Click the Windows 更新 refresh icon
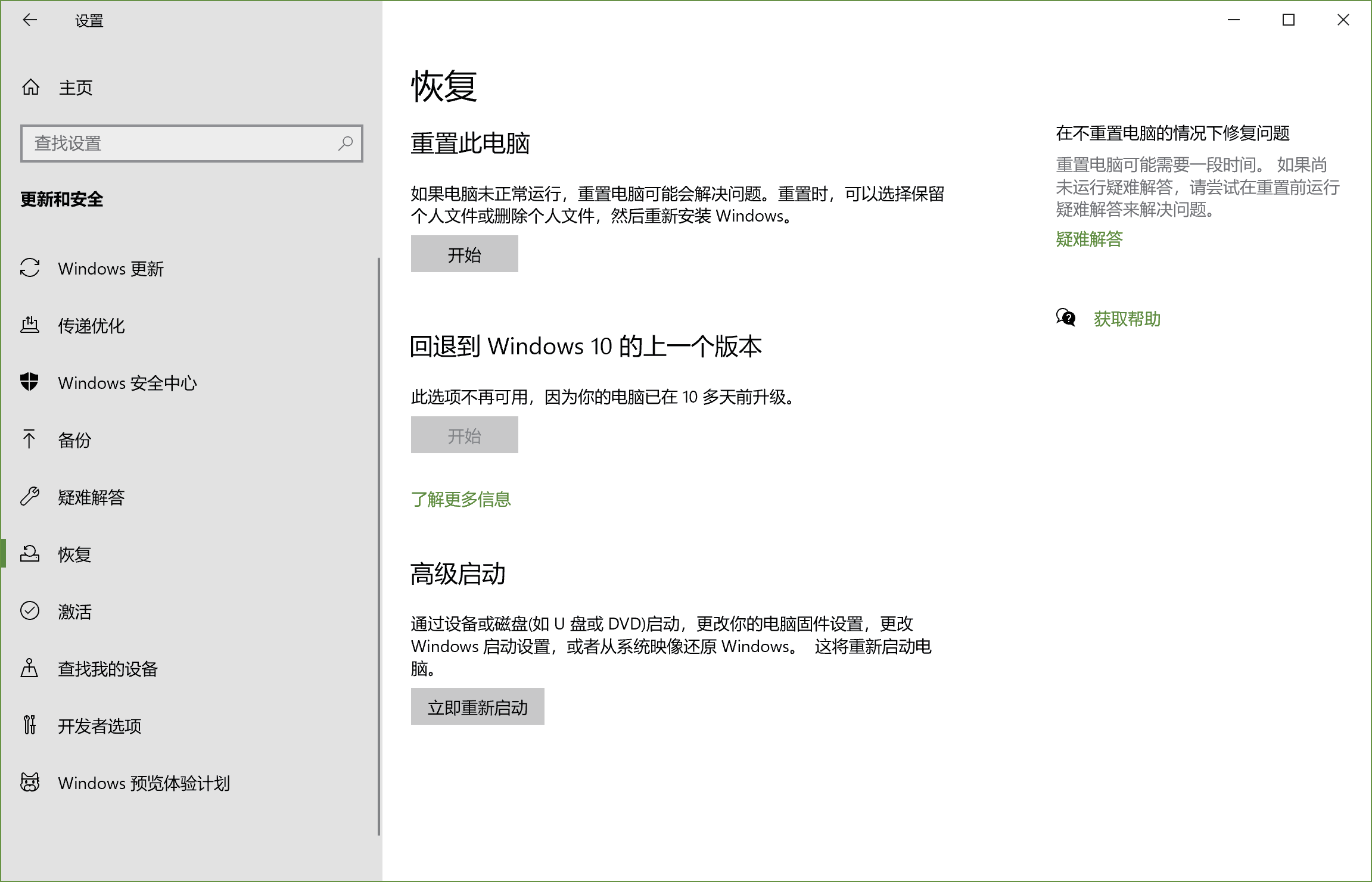Image resolution: width=1372 pixels, height=882 pixels. (x=30, y=268)
